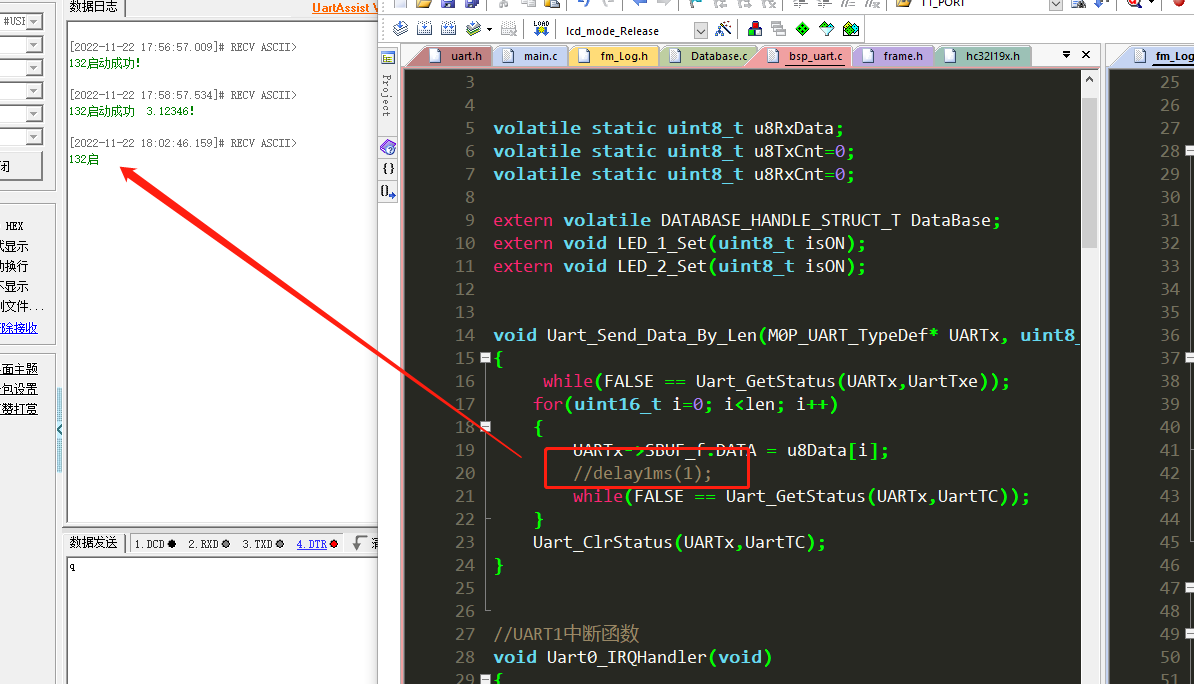Open Manage Project Items icon

pyautogui.click(x=754, y=30)
